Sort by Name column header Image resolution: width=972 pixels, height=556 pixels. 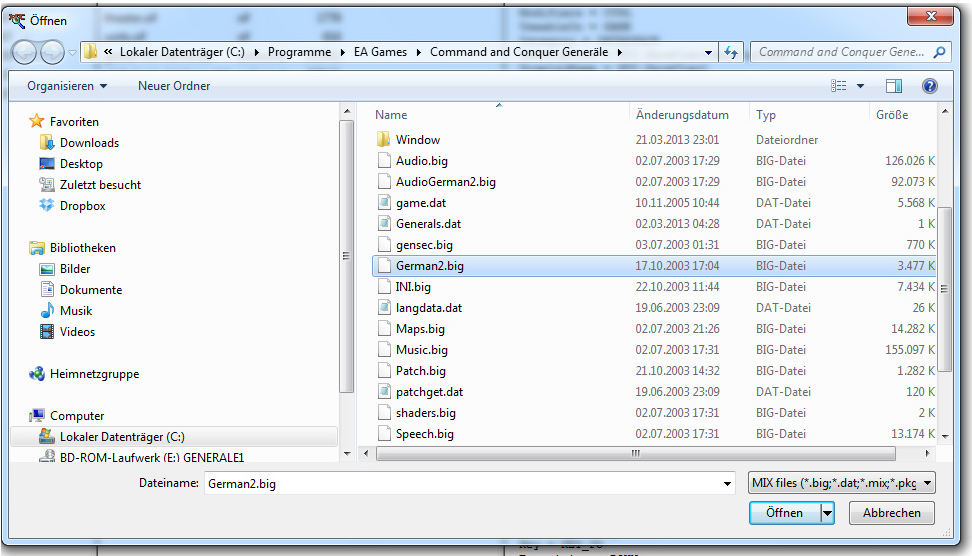click(x=391, y=115)
